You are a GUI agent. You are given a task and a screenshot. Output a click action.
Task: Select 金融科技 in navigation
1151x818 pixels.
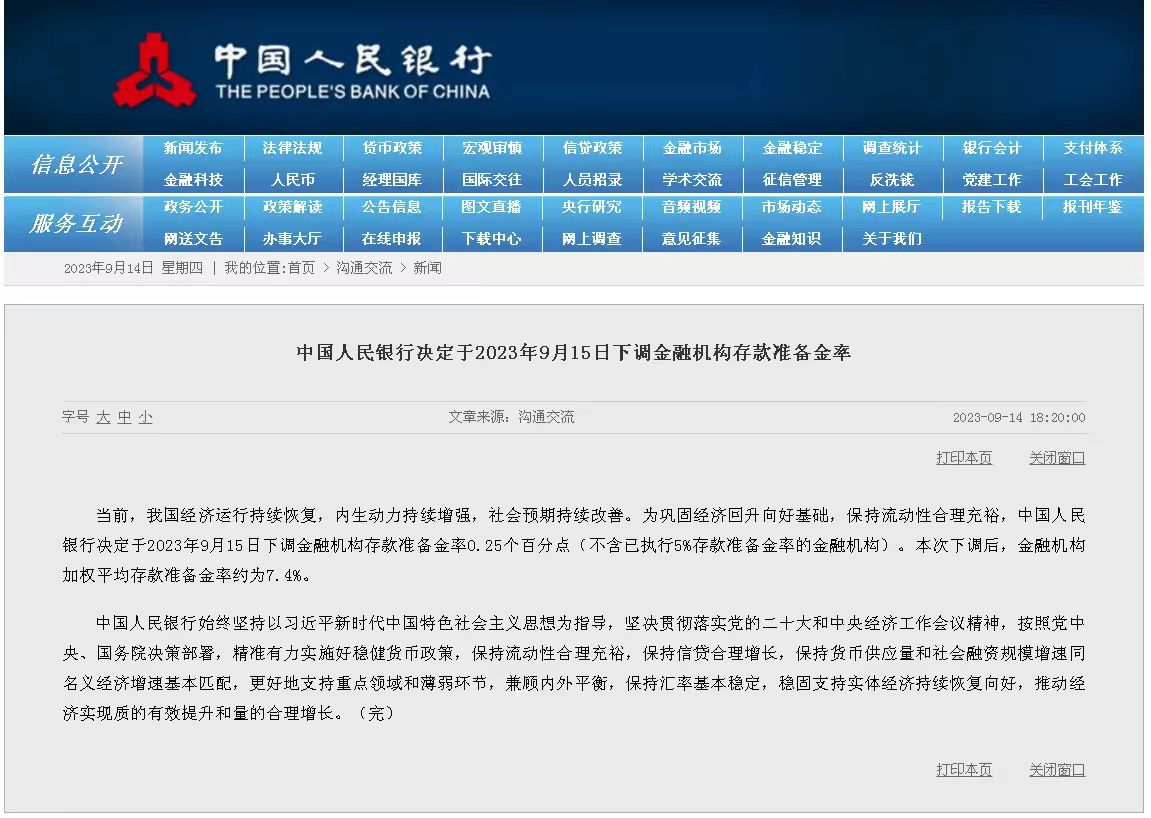193,180
